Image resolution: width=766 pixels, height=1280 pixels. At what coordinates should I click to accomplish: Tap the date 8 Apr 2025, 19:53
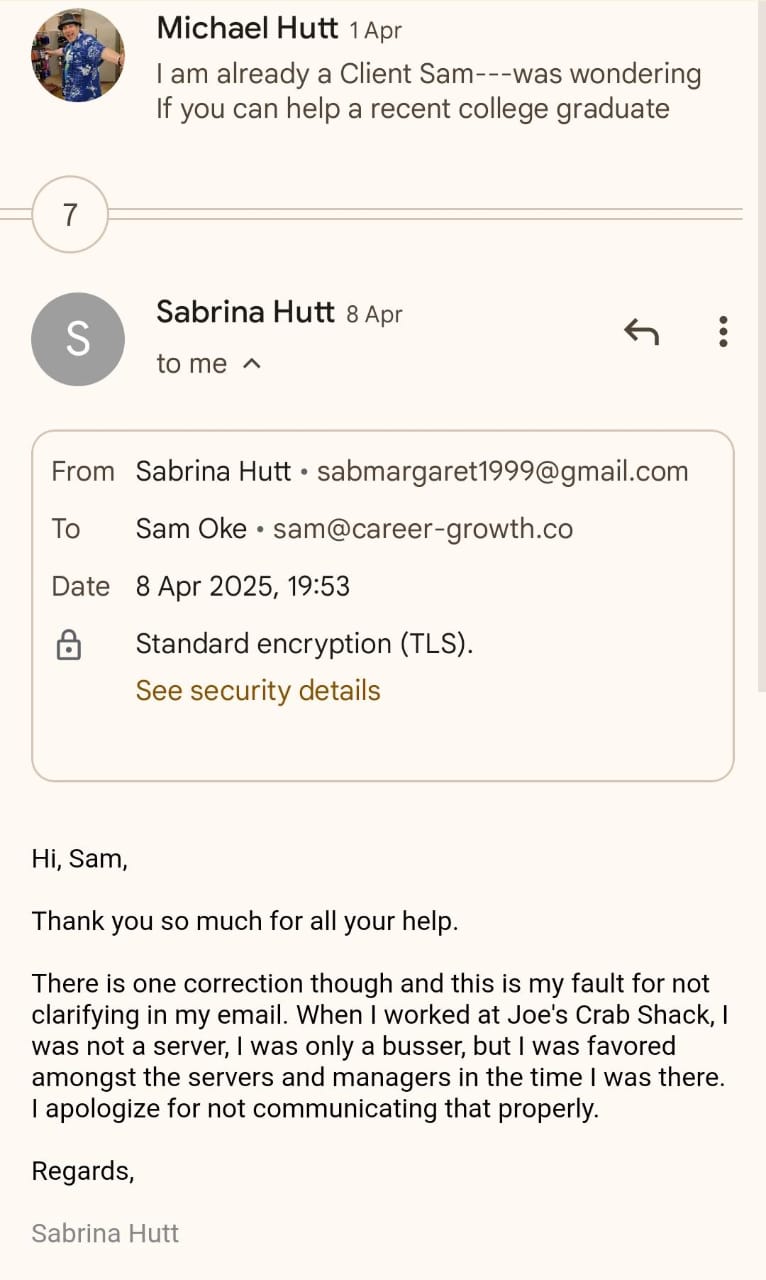pos(243,586)
